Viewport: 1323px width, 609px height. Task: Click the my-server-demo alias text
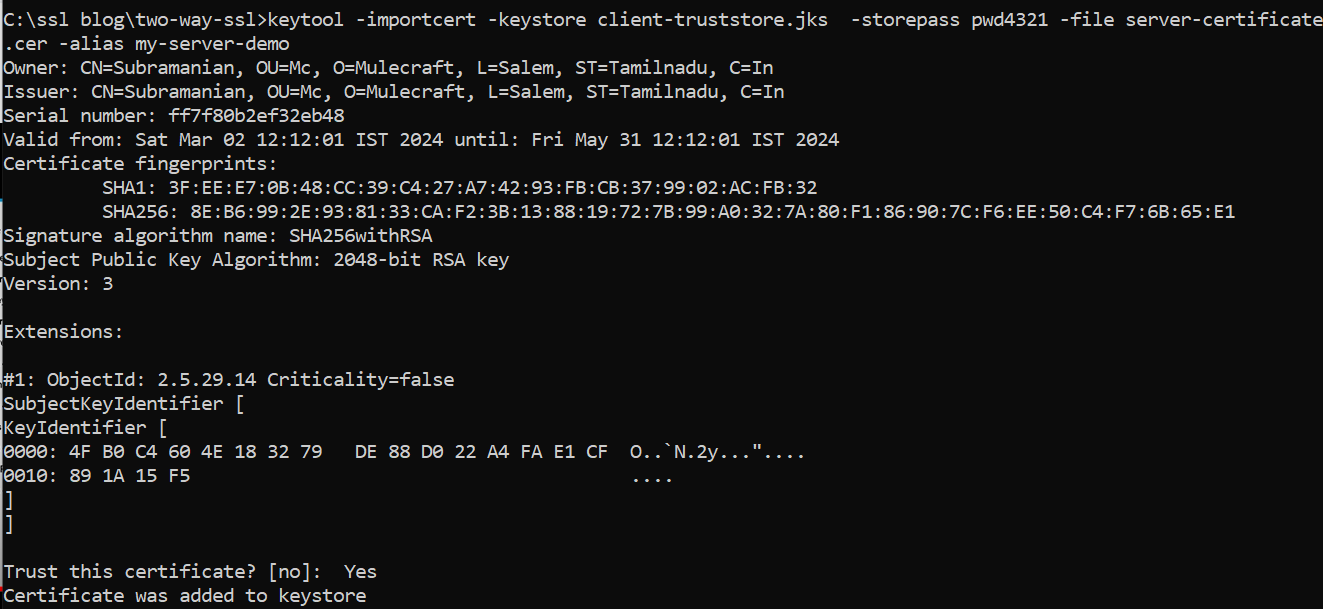point(212,44)
